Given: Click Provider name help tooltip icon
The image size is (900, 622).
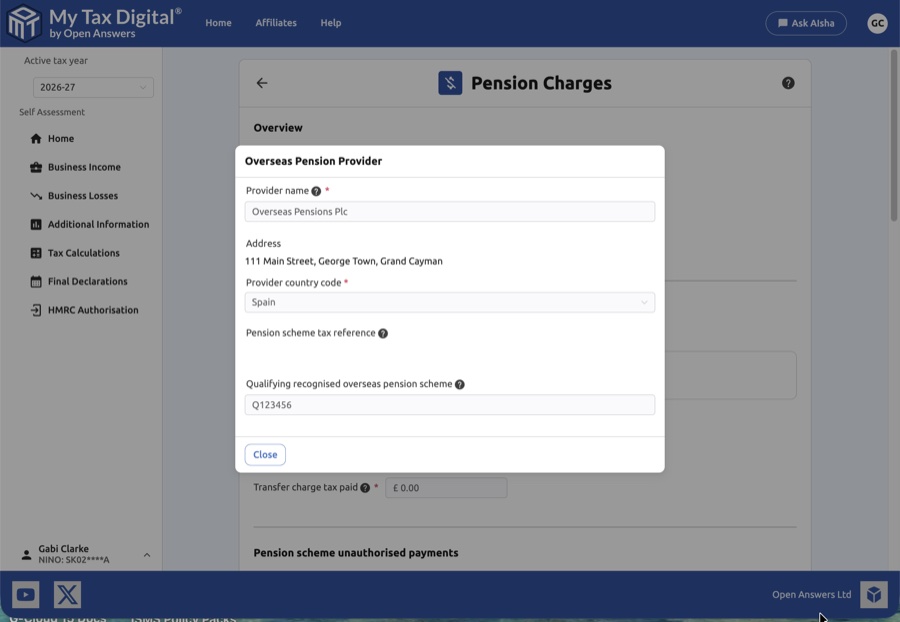Looking at the screenshot, I should point(316,191).
